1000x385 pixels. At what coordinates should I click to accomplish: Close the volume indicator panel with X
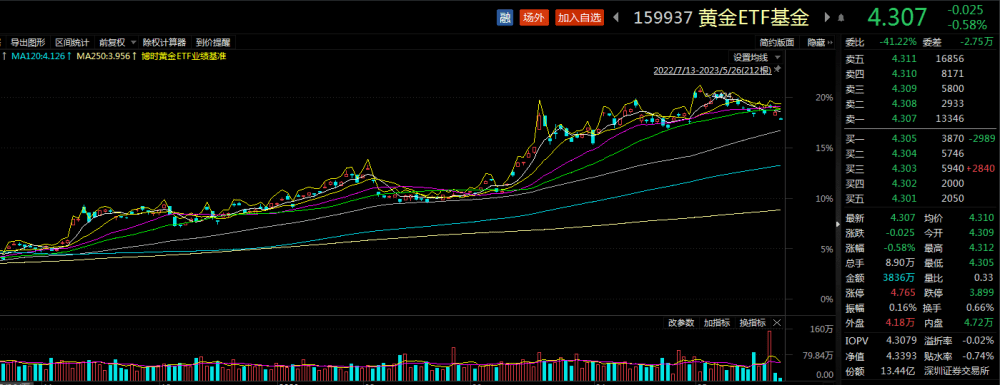point(777,323)
